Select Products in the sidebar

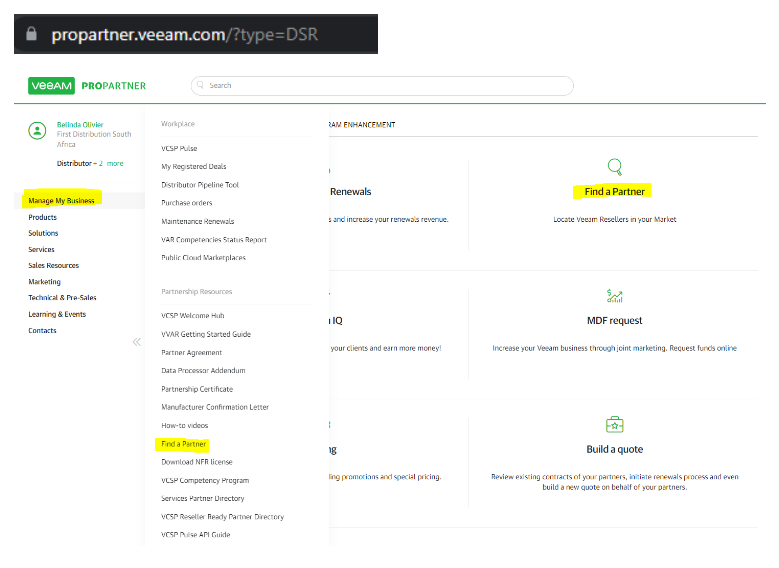click(43, 217)
